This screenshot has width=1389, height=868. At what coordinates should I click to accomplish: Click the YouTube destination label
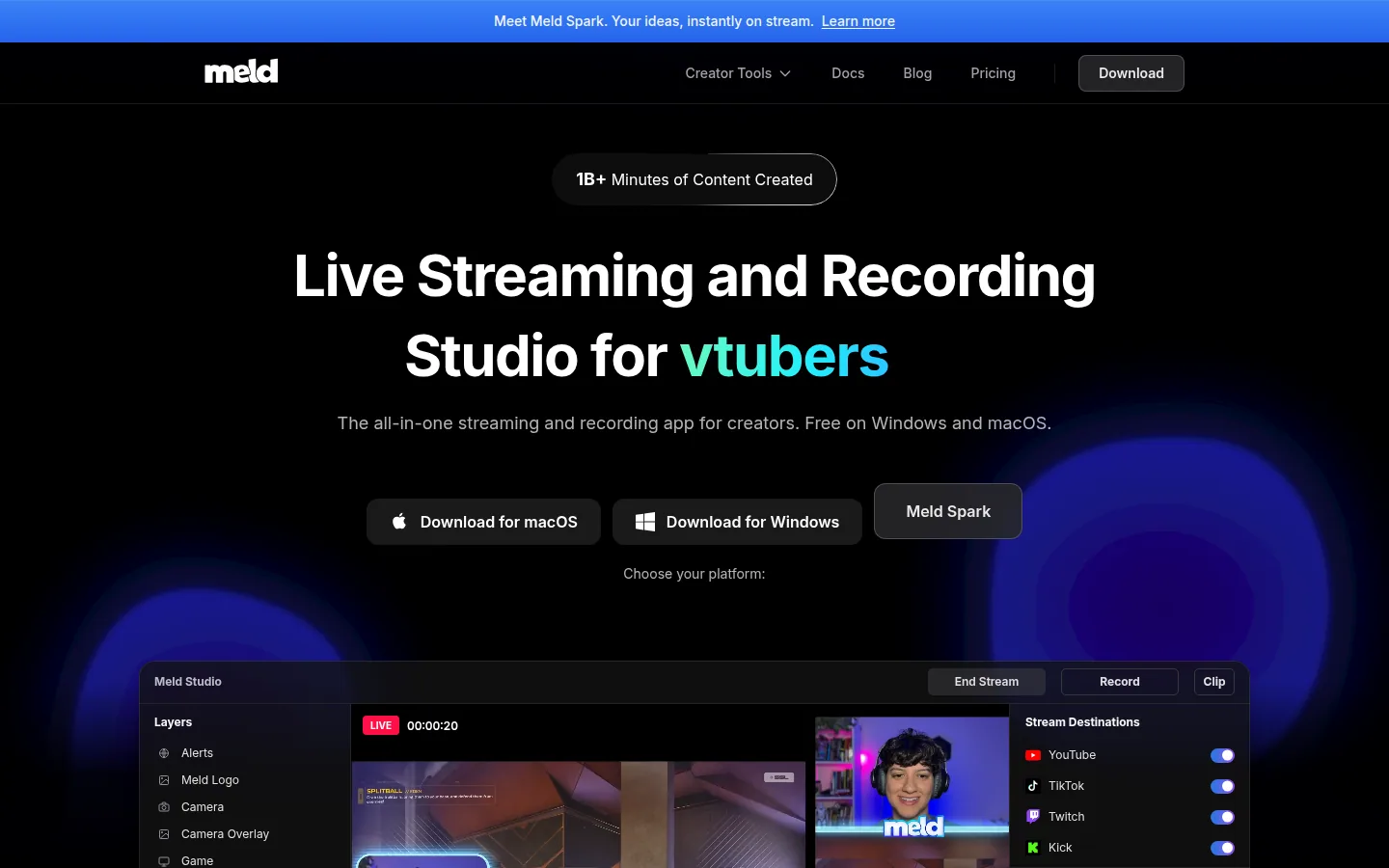1072,755
